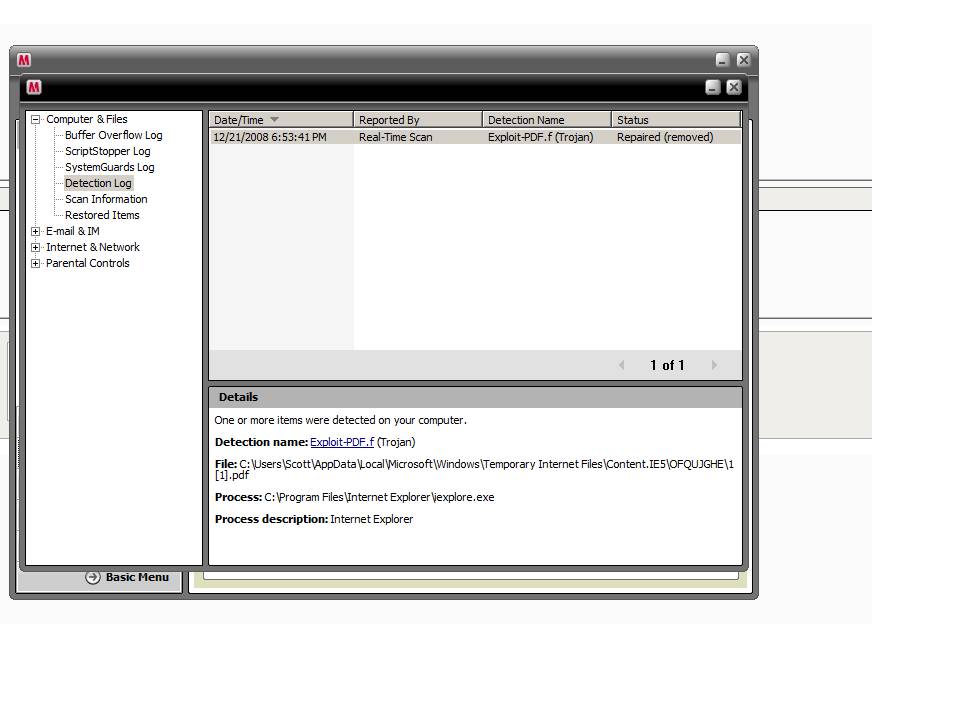Switch to Basic Menu
The image size is (960, 720).
point(137,577)
